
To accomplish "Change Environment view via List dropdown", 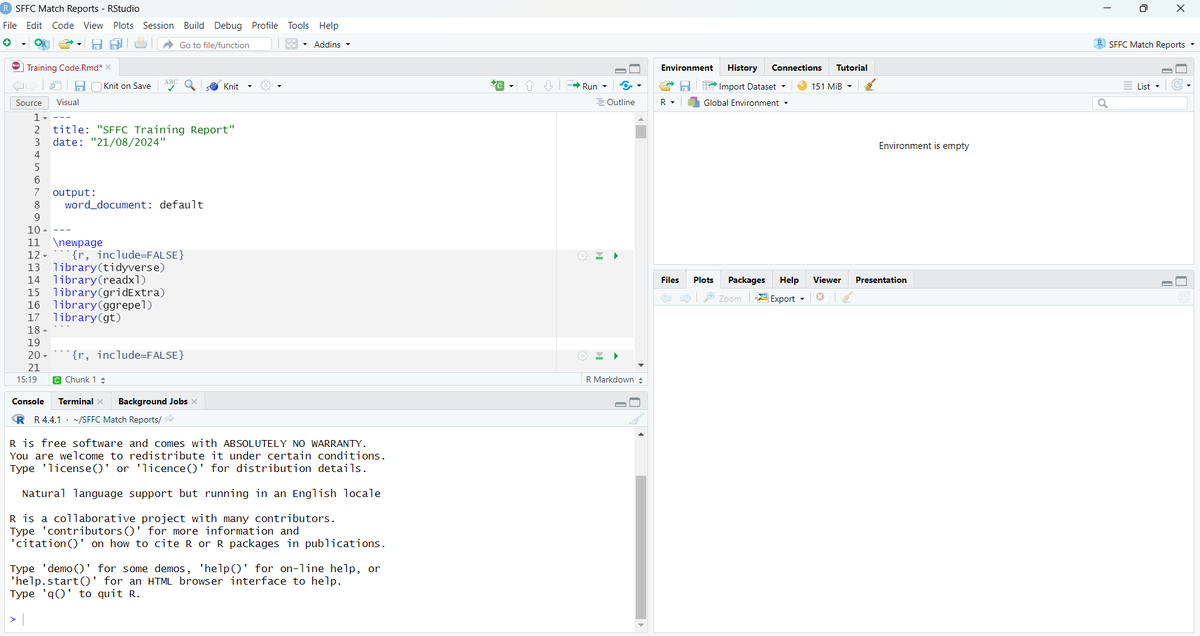I will coord(1142,86).
